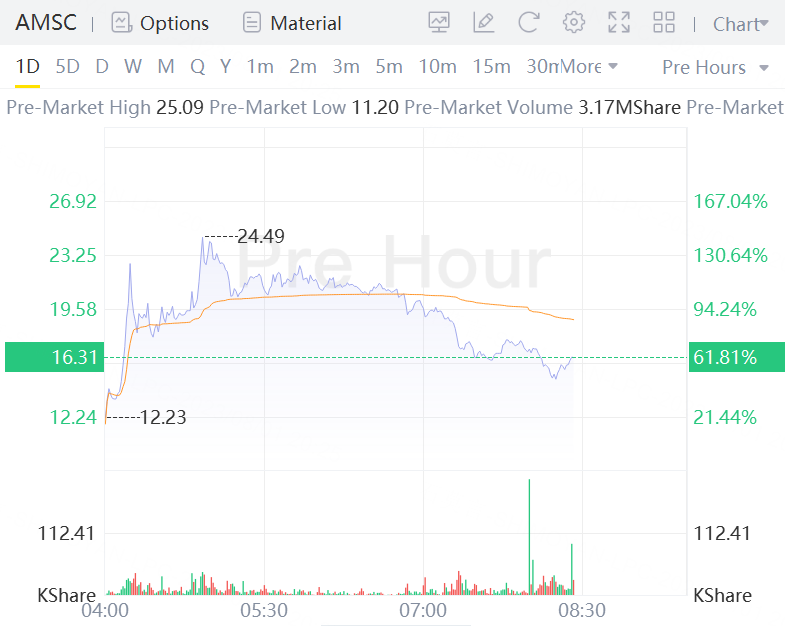Open the chart comparison monitor icon
The width and height of the screenshot is (785, 626).
439,23
